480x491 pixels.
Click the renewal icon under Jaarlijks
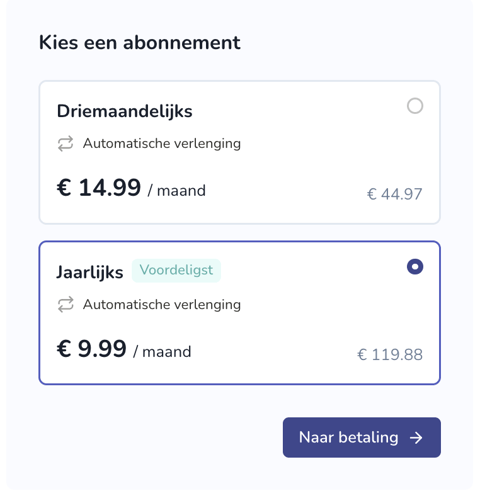[x=65, y=305]
